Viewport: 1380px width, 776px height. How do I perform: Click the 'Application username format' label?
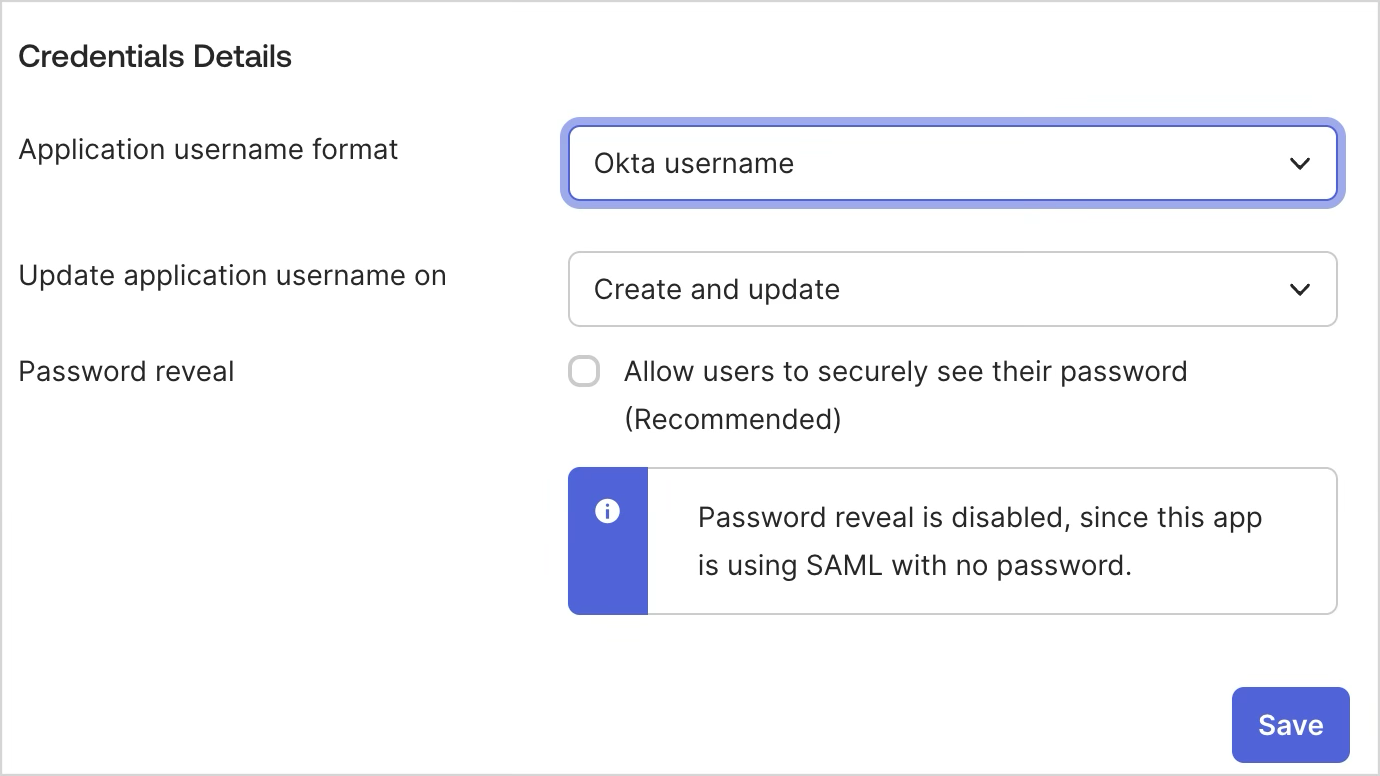(209, 149)
